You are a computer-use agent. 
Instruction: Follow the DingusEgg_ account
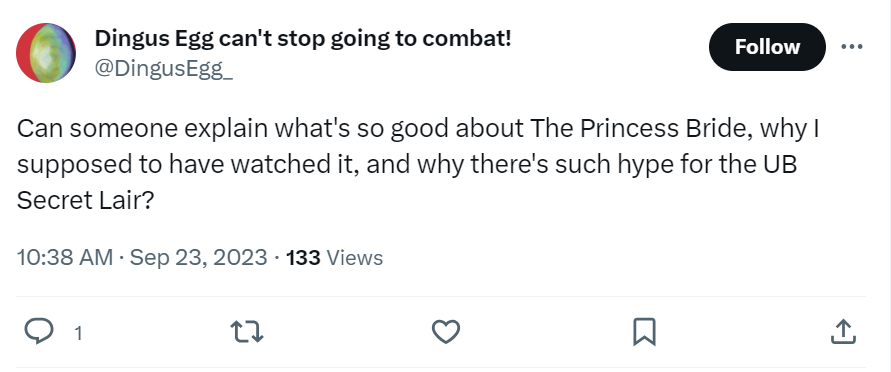coord(767,47)
